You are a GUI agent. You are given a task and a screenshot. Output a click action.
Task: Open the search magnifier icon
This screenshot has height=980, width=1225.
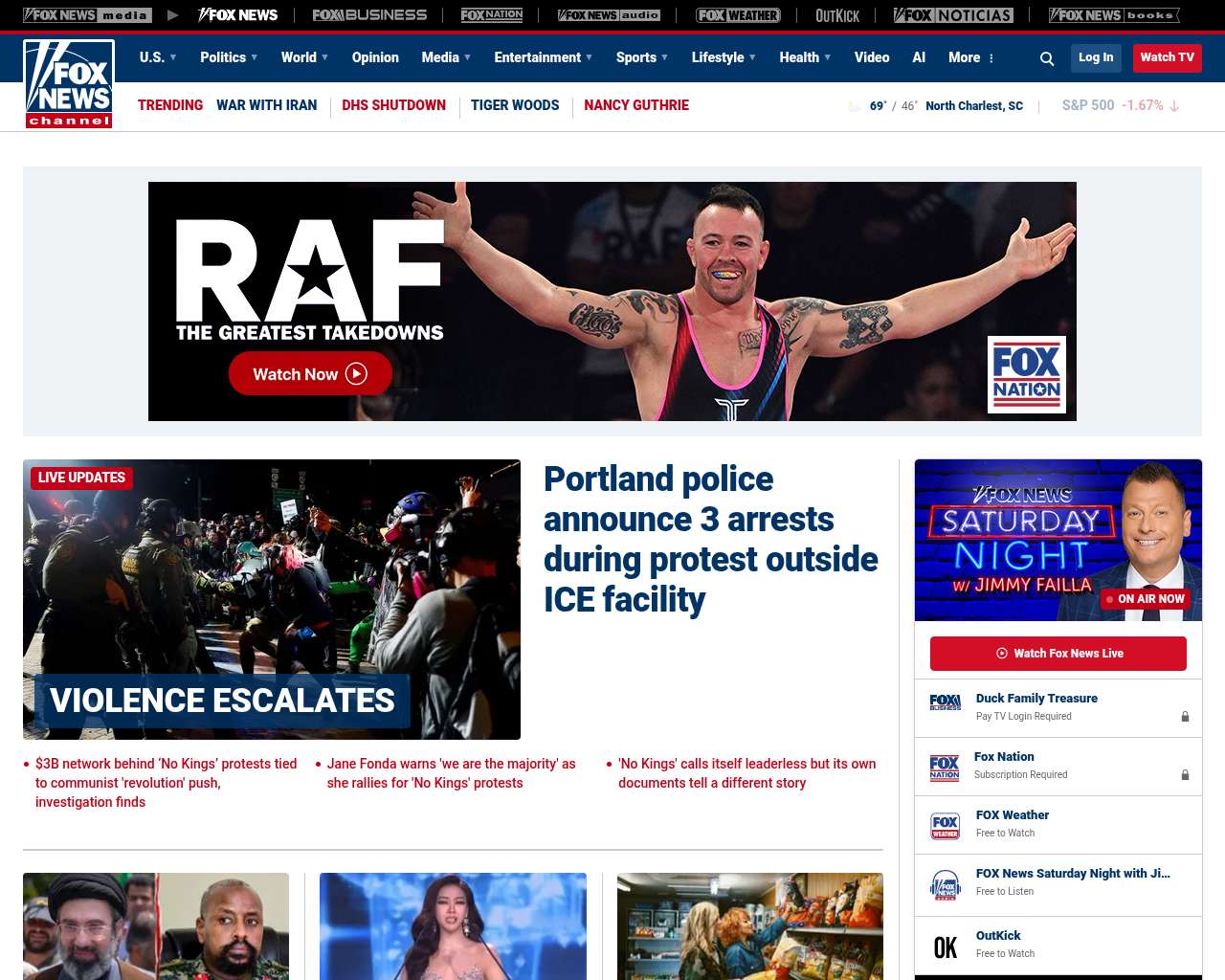(x=1047, y=58)
